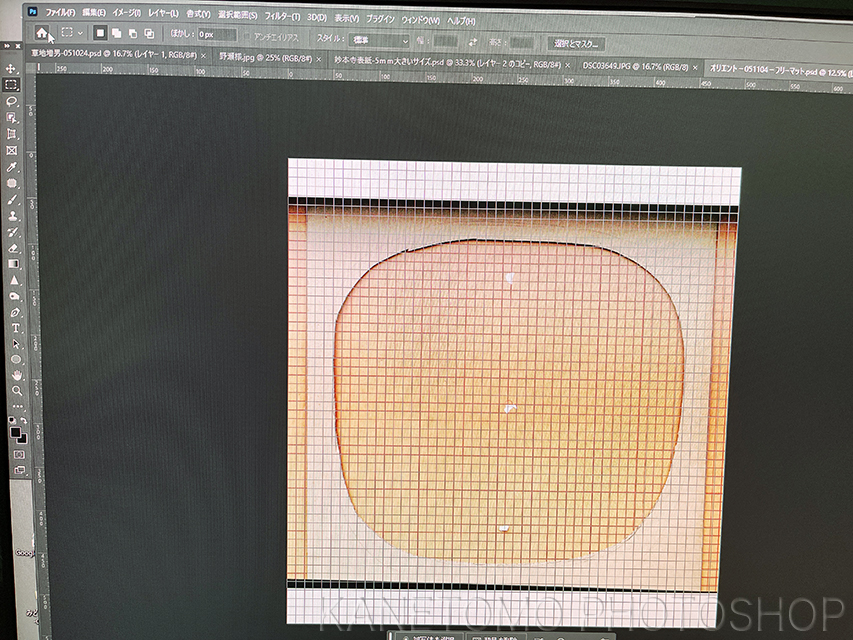
Task: Select the History Brush tool
Action: point(13,232)
